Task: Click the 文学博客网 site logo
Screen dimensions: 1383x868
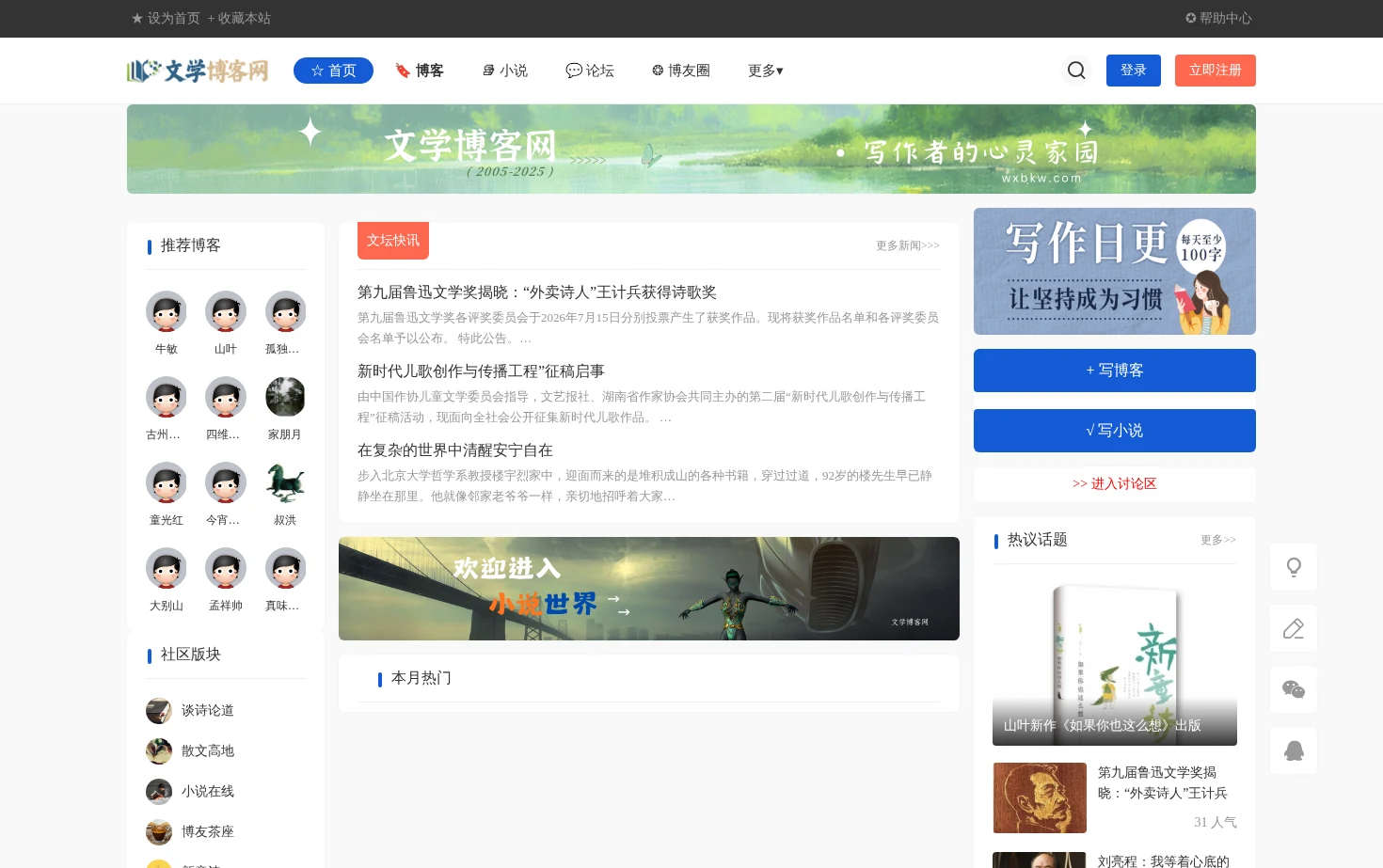Action: [x=198, y=71]
